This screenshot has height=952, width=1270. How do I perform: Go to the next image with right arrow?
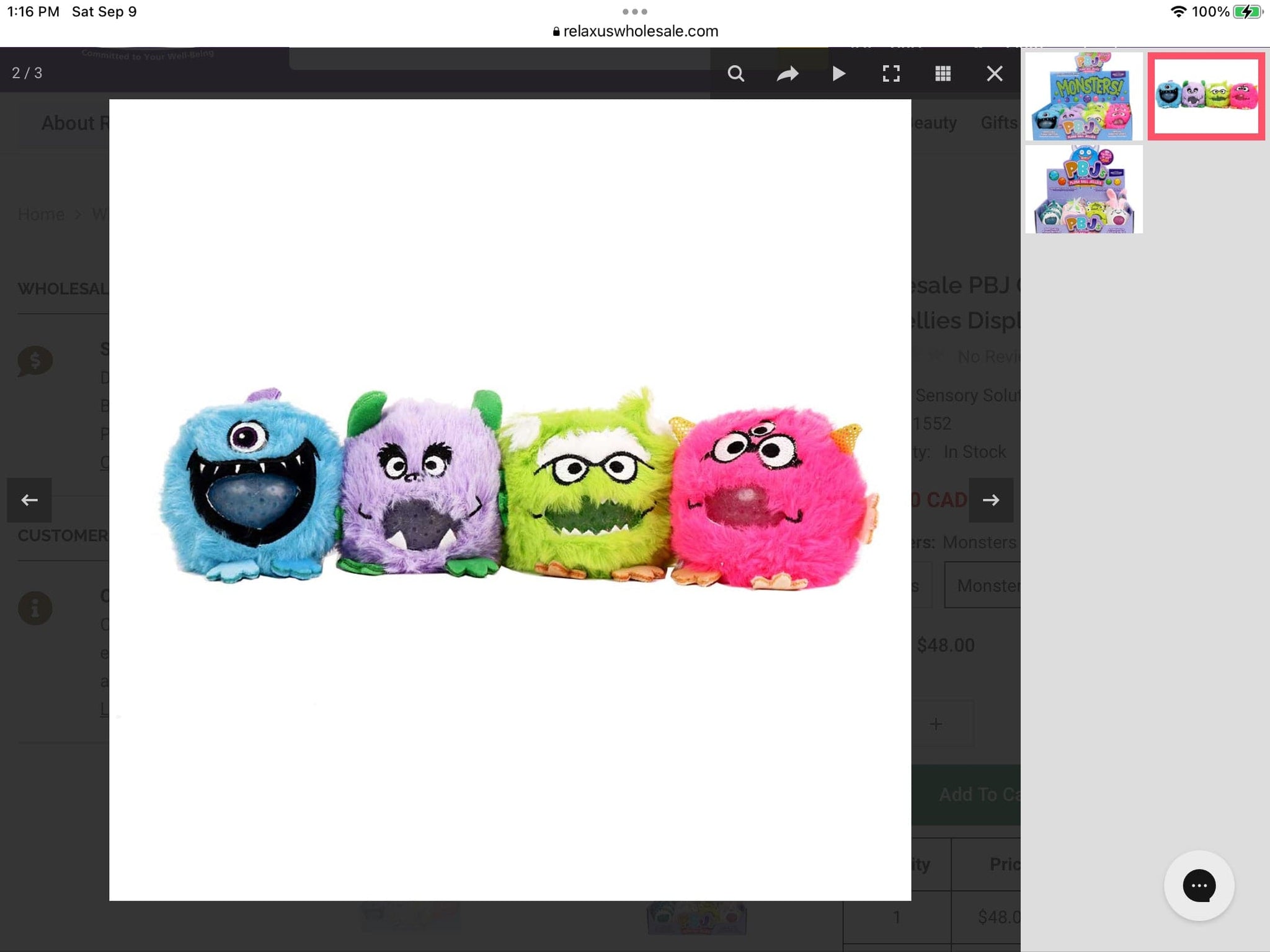(x=991, y=500)
